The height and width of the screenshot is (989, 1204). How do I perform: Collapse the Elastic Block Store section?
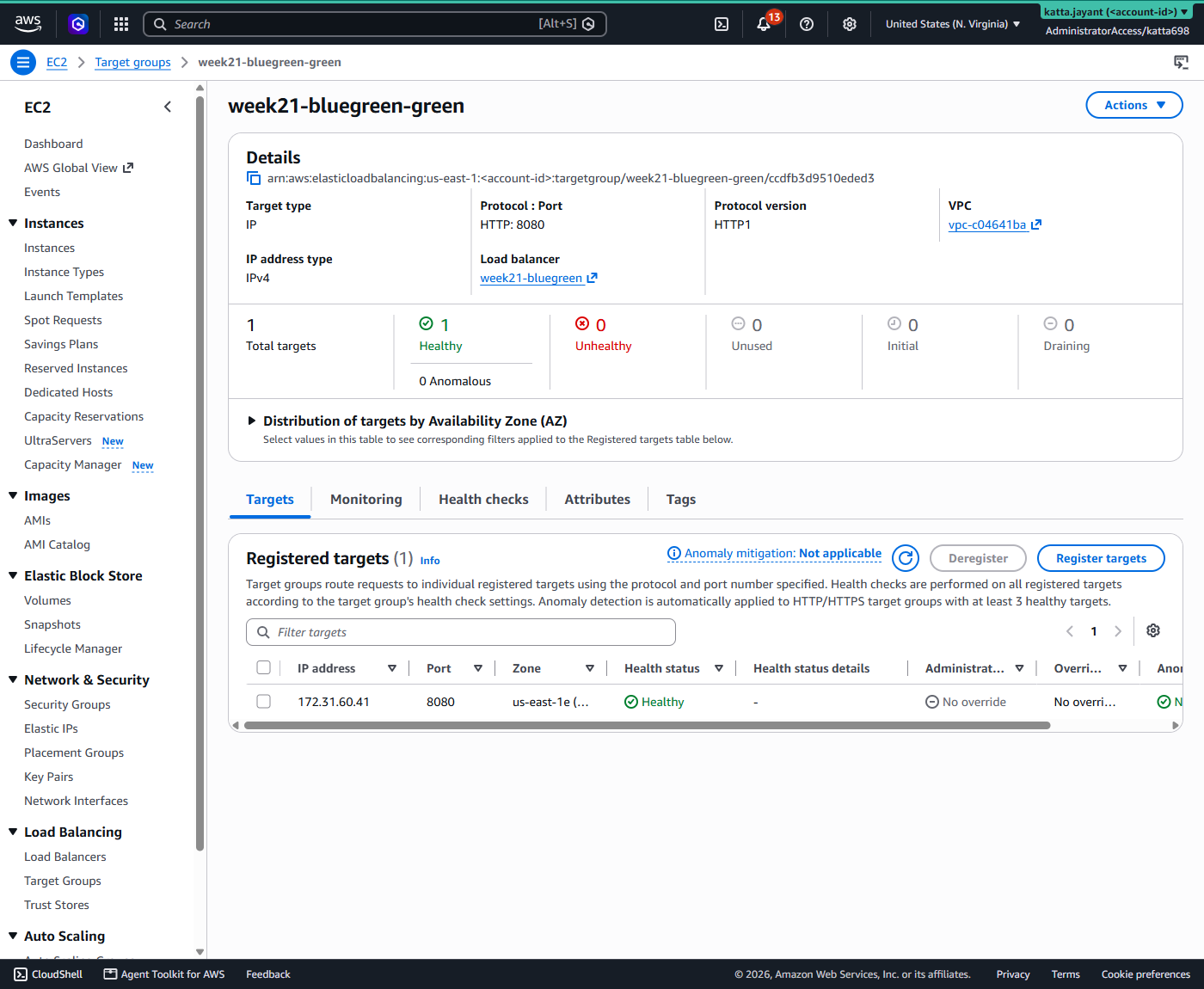13,575
